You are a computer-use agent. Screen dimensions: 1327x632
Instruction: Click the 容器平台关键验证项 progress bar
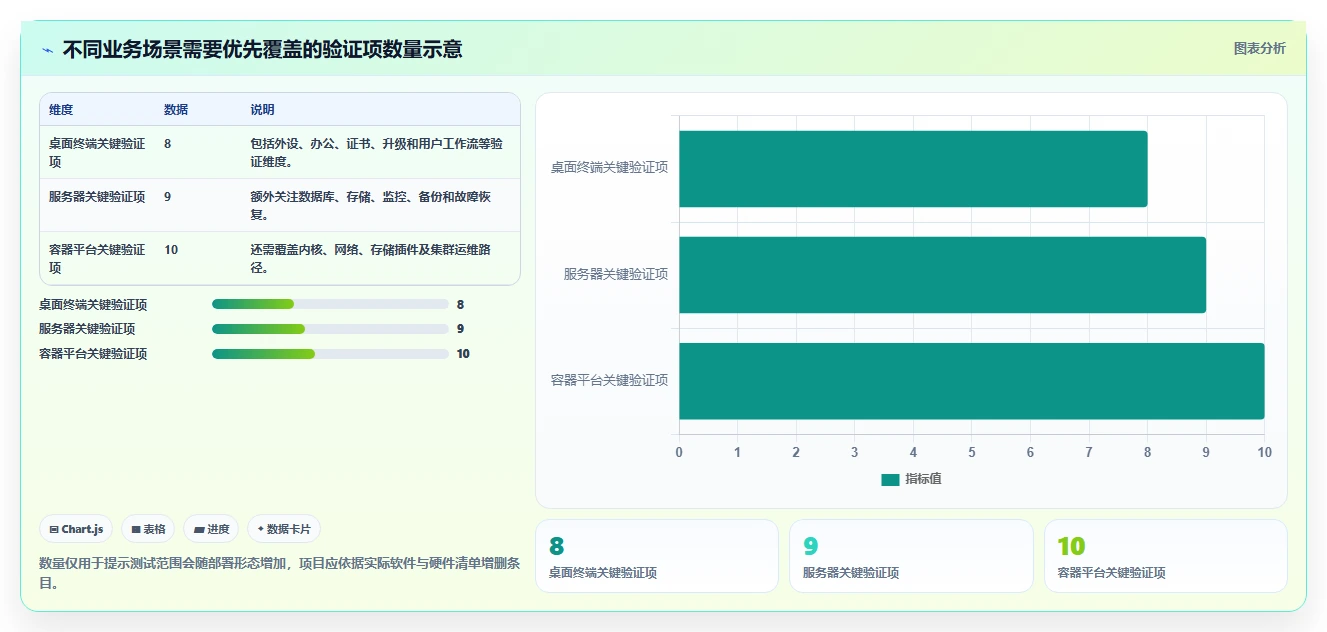330,354
